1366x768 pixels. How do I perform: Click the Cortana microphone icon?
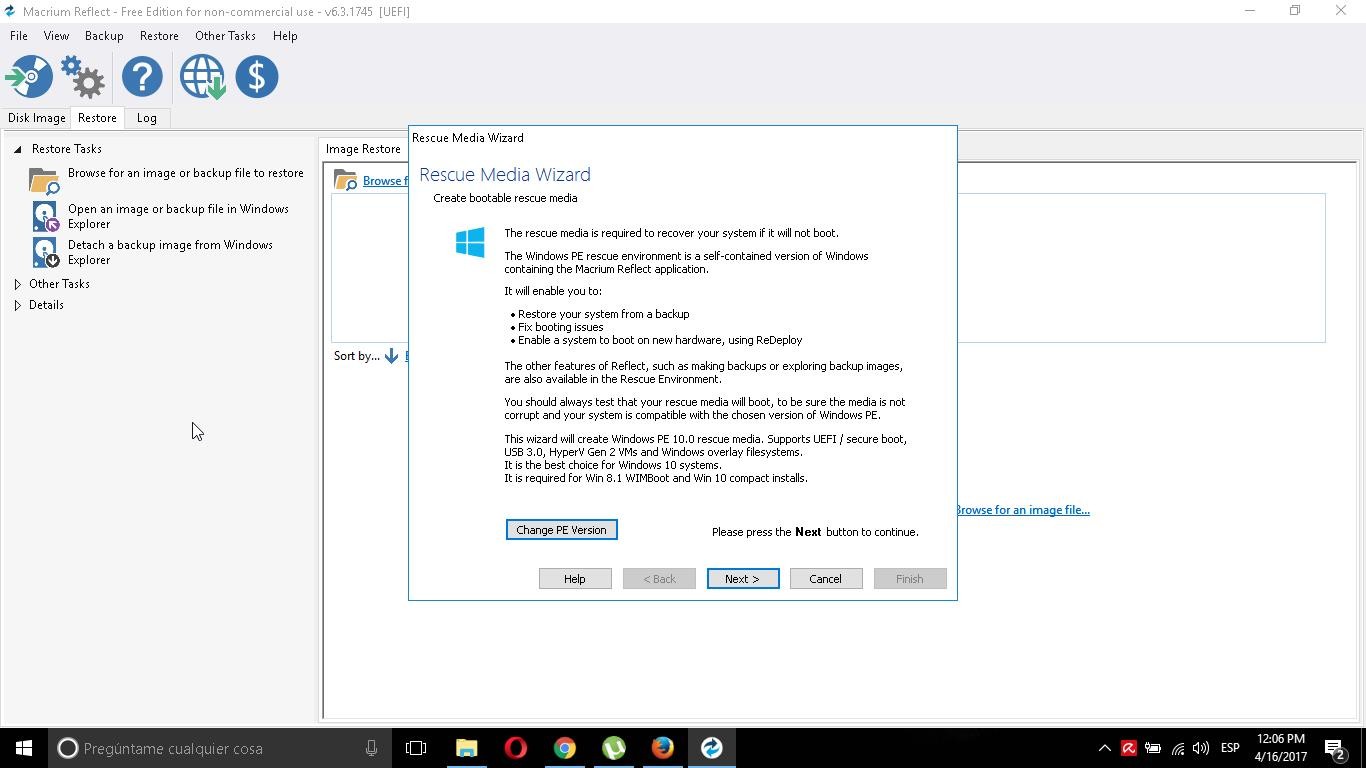click(371, 748)
